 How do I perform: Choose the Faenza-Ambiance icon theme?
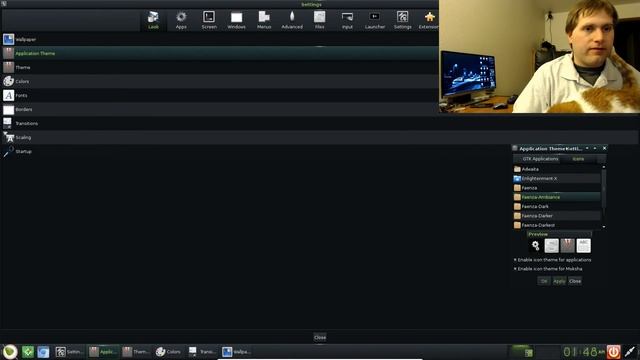tap(557, 197)
